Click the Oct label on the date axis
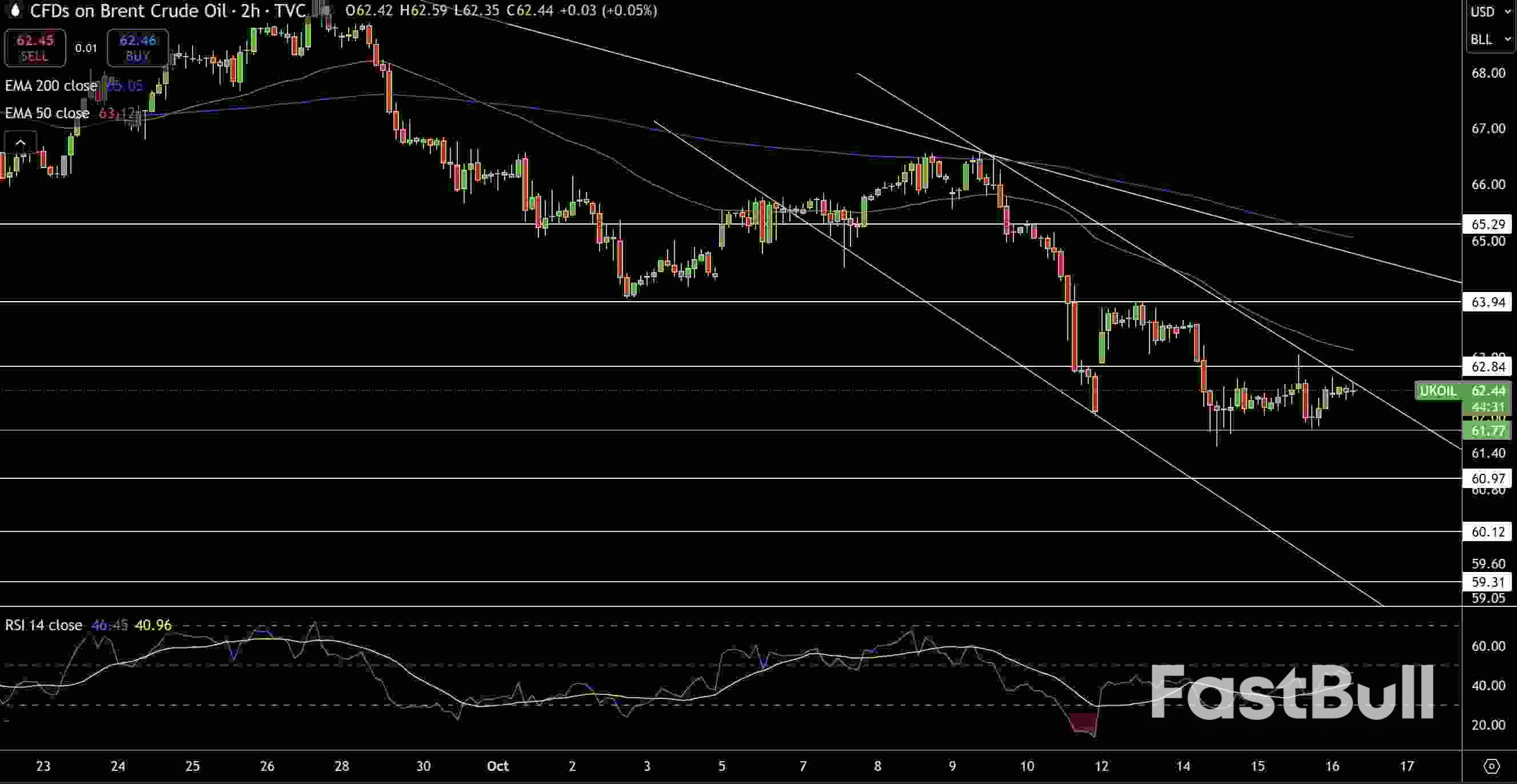The height and width of the screenshot is (784, 1517). pos(498,766)
